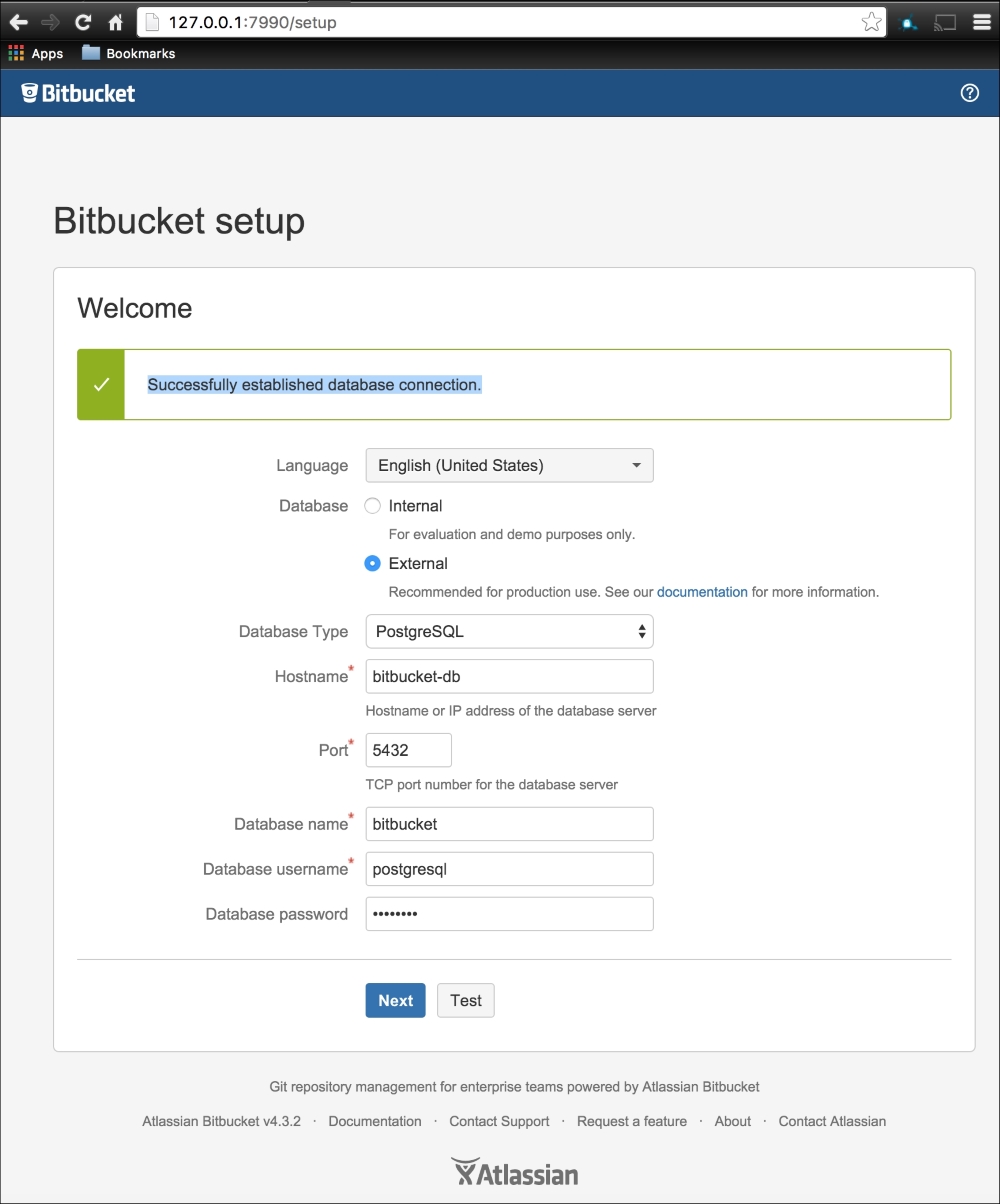Click the browser back arrow
The height and width of the screenshot is (1204, 1000).
18,22
